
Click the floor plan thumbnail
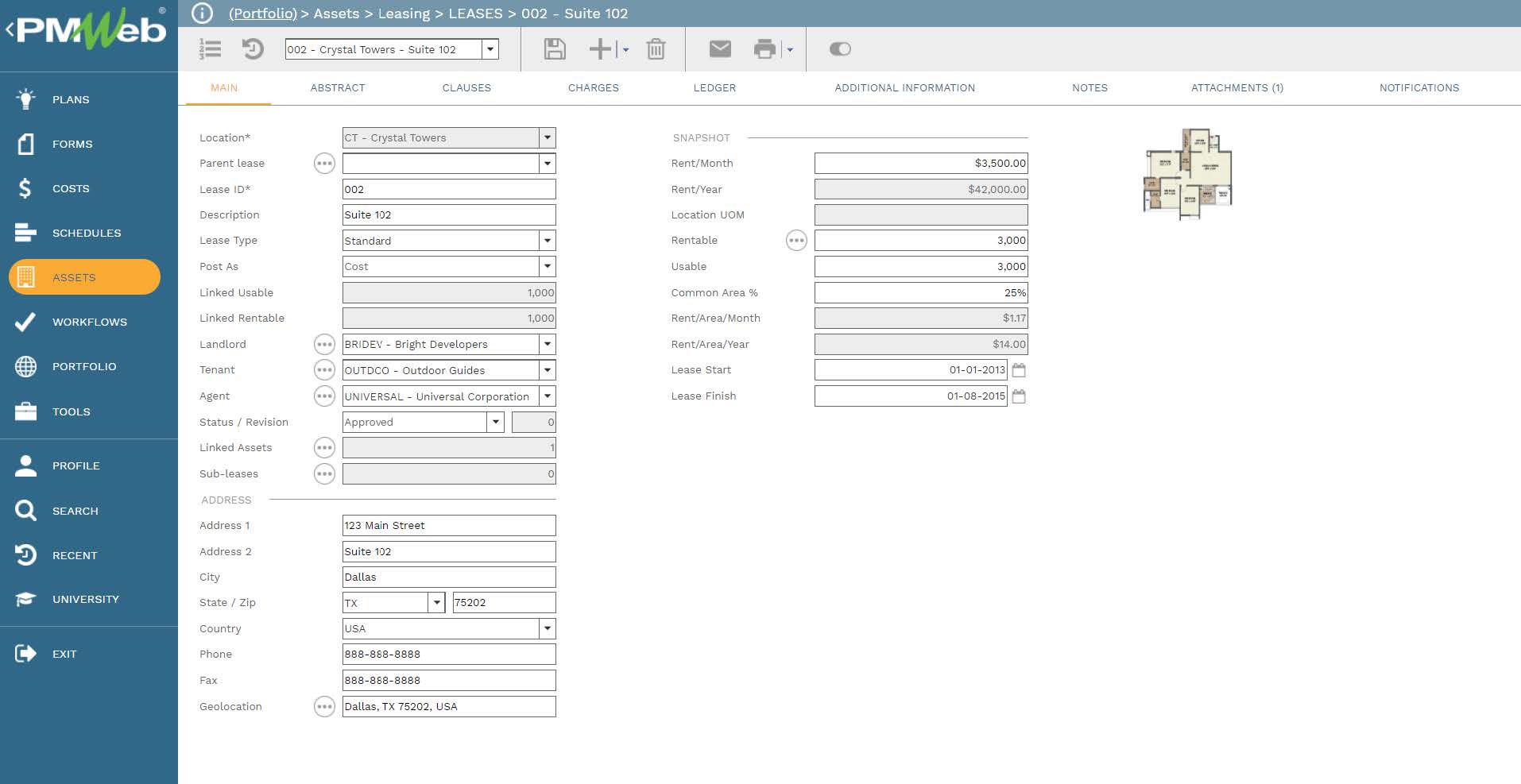(x=1187, y=173)
